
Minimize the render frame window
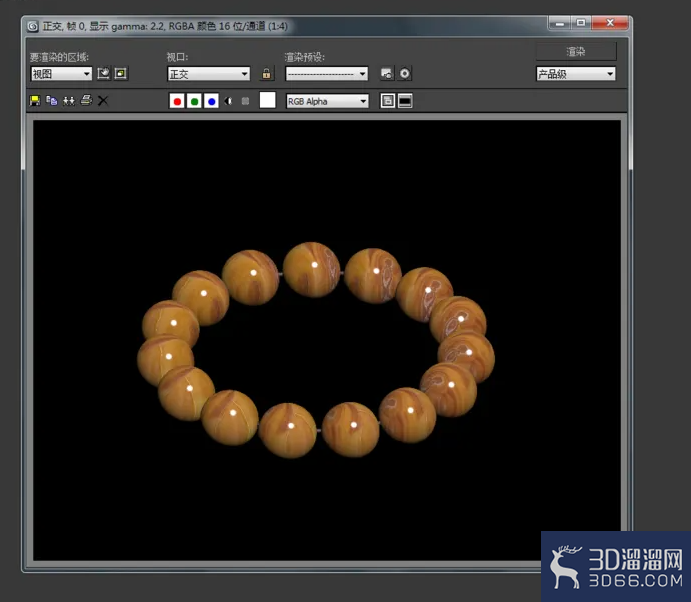coord(560,23)
